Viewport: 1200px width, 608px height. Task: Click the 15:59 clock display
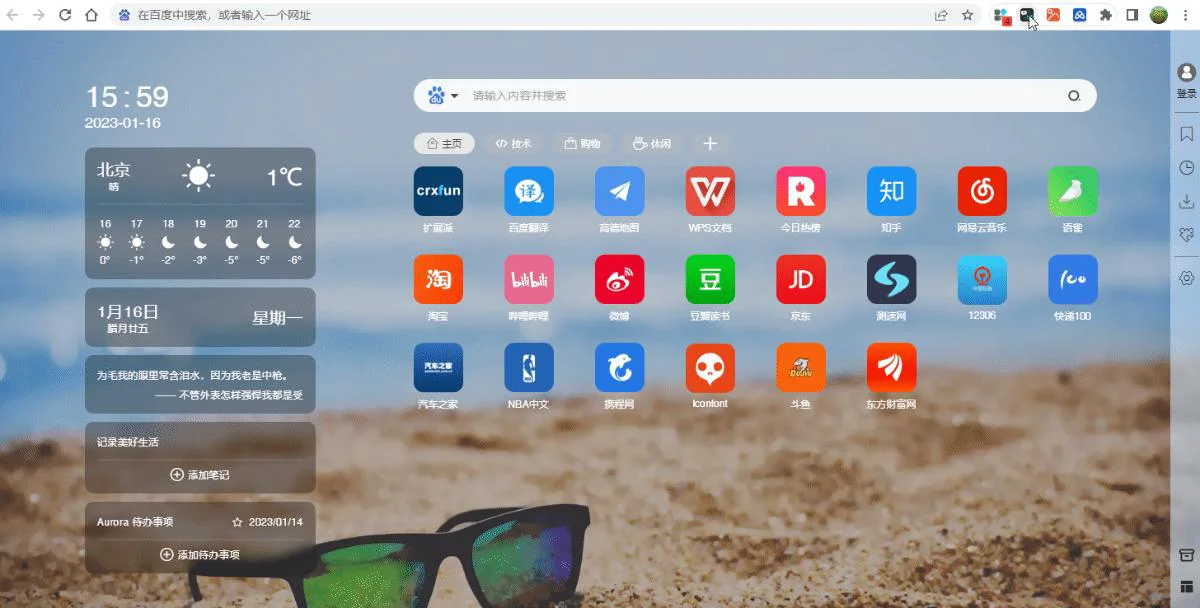127,97
